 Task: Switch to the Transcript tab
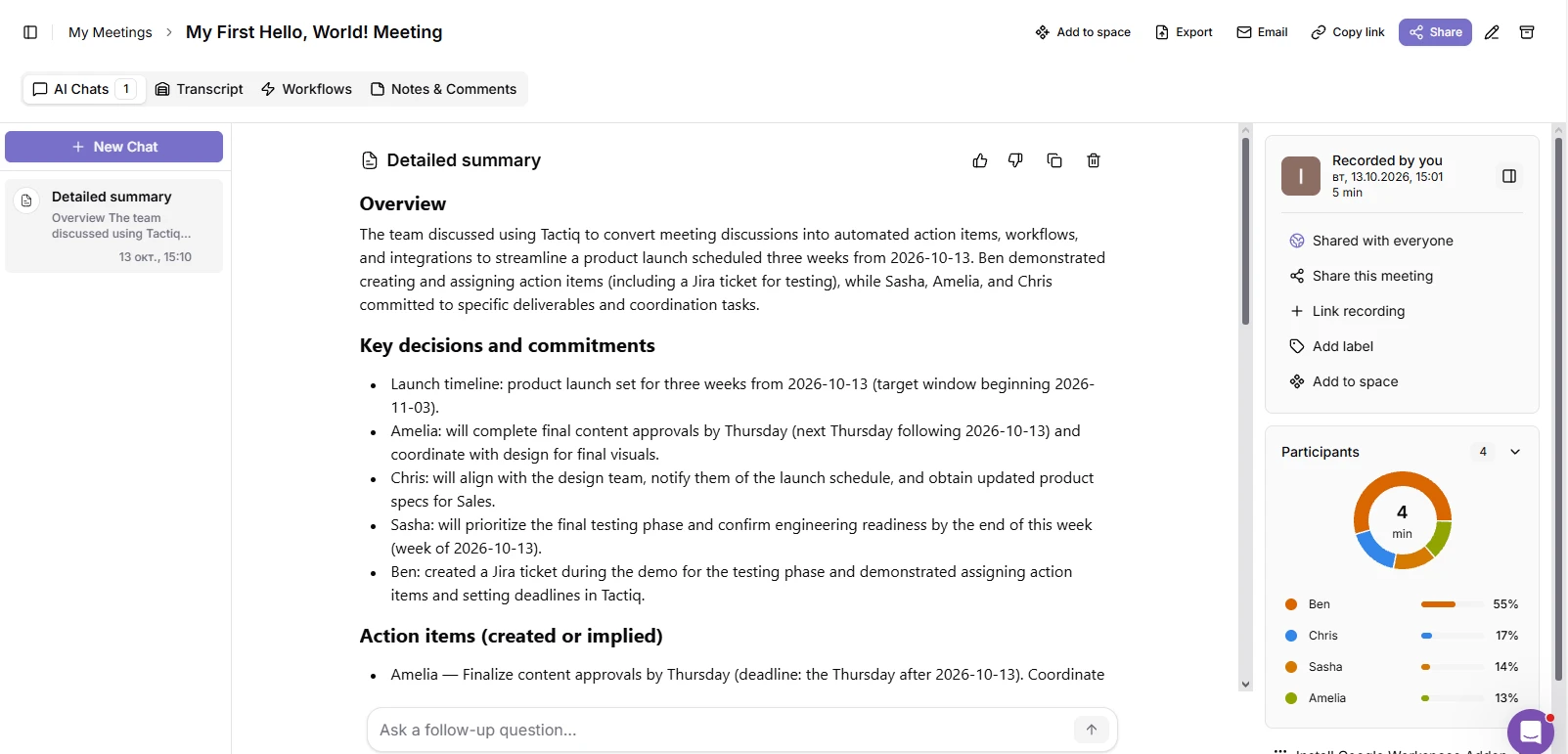tap(200, 89)
